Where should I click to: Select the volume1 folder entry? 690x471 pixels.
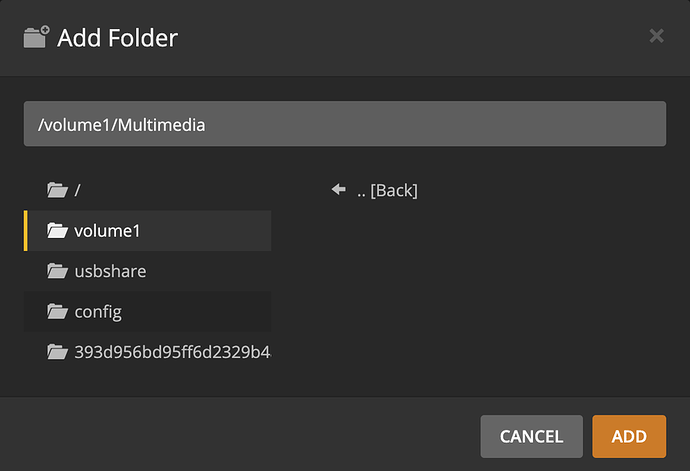click(107, 231)
